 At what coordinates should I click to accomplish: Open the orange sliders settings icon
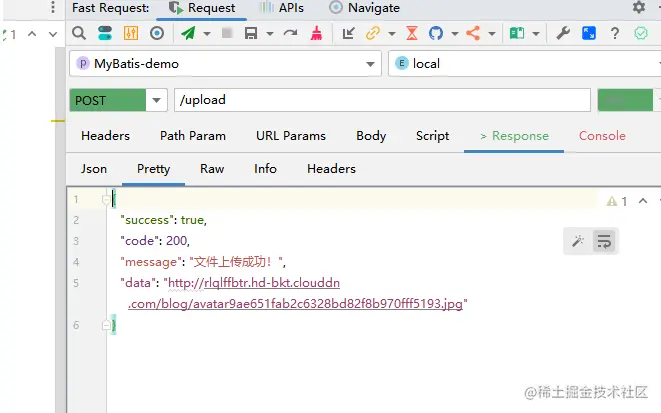(x=131, y=33)
